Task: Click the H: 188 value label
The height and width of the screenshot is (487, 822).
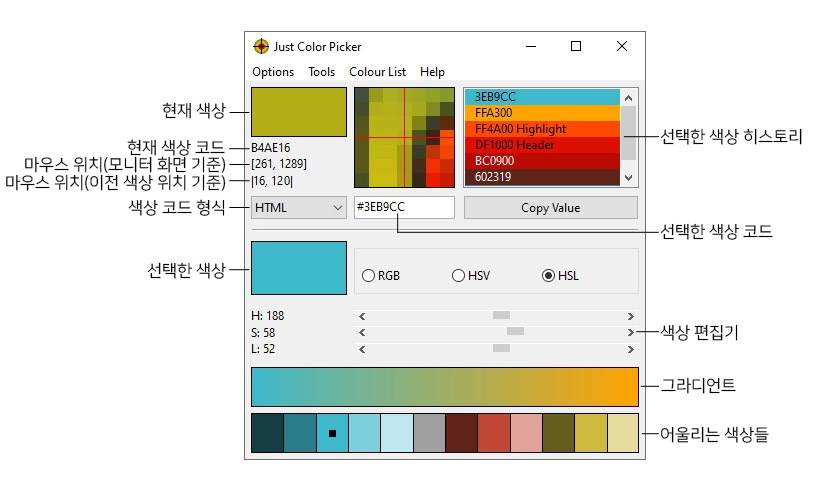Action: 267,316
